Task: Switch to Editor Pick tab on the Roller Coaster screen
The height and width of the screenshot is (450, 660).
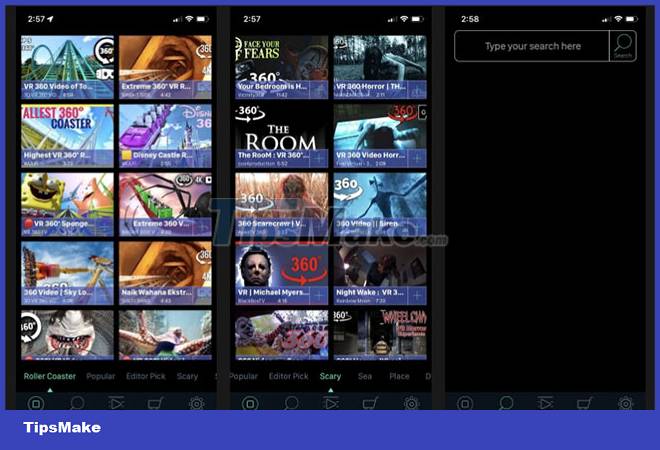Action: [146, 376]
